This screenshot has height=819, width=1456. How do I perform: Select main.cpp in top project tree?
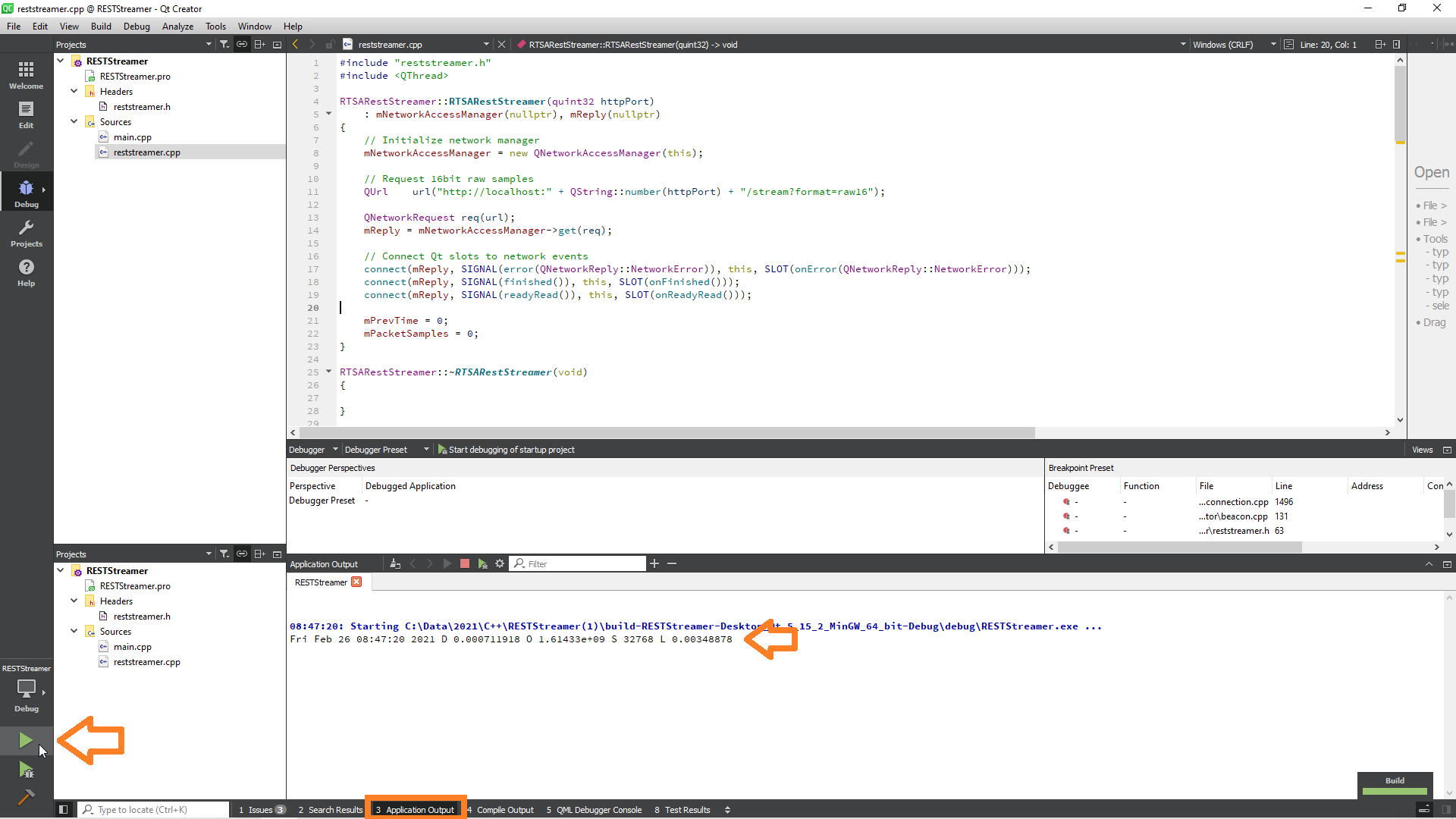[133, 136]
